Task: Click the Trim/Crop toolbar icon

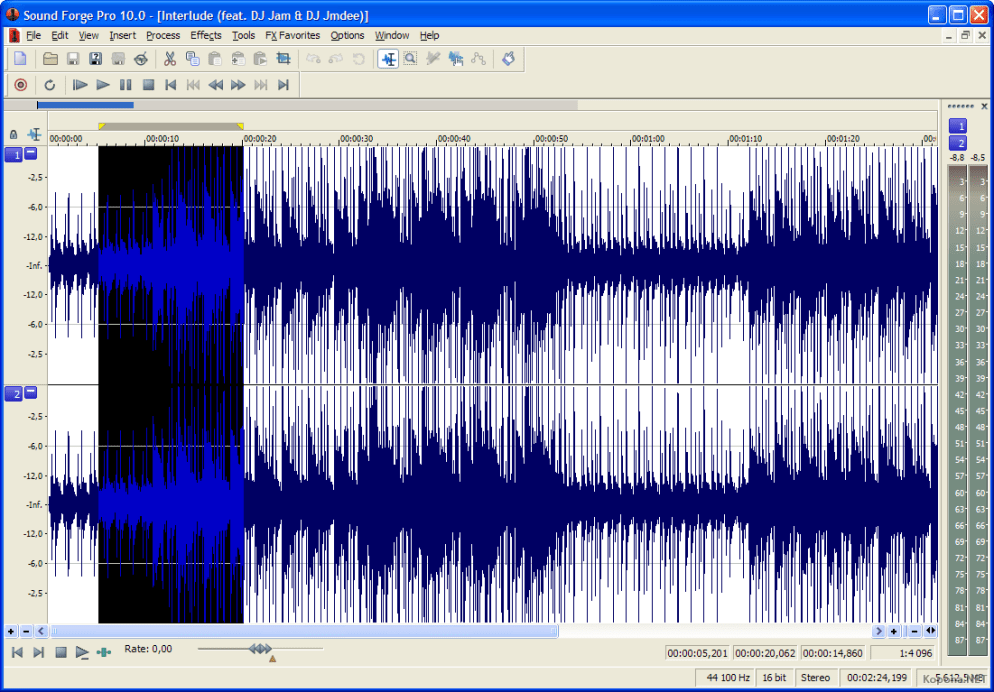Action: coord(284,58)
